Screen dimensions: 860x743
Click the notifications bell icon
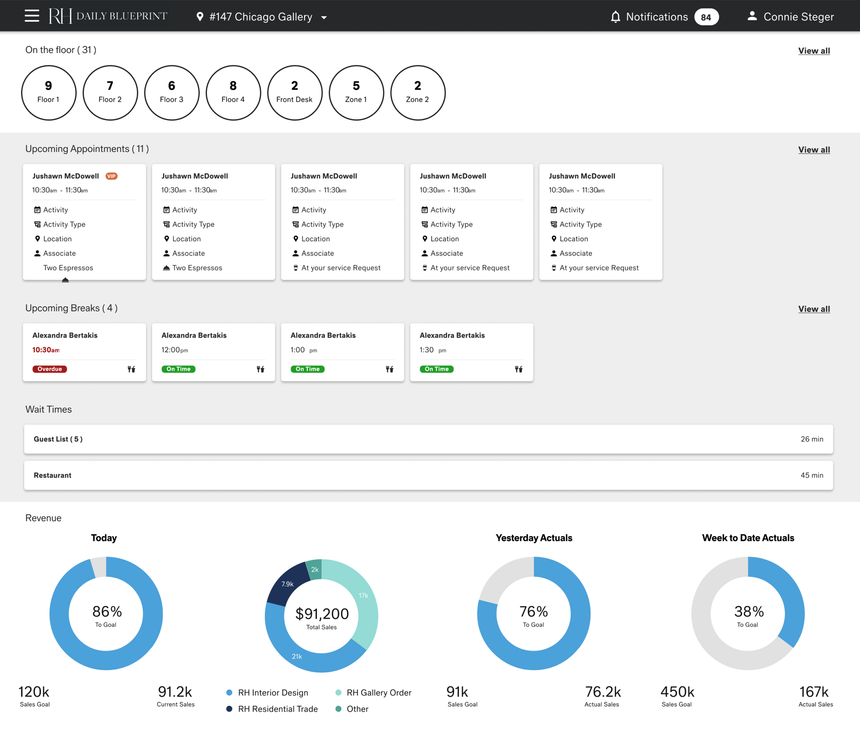click(x=615, y=17)
